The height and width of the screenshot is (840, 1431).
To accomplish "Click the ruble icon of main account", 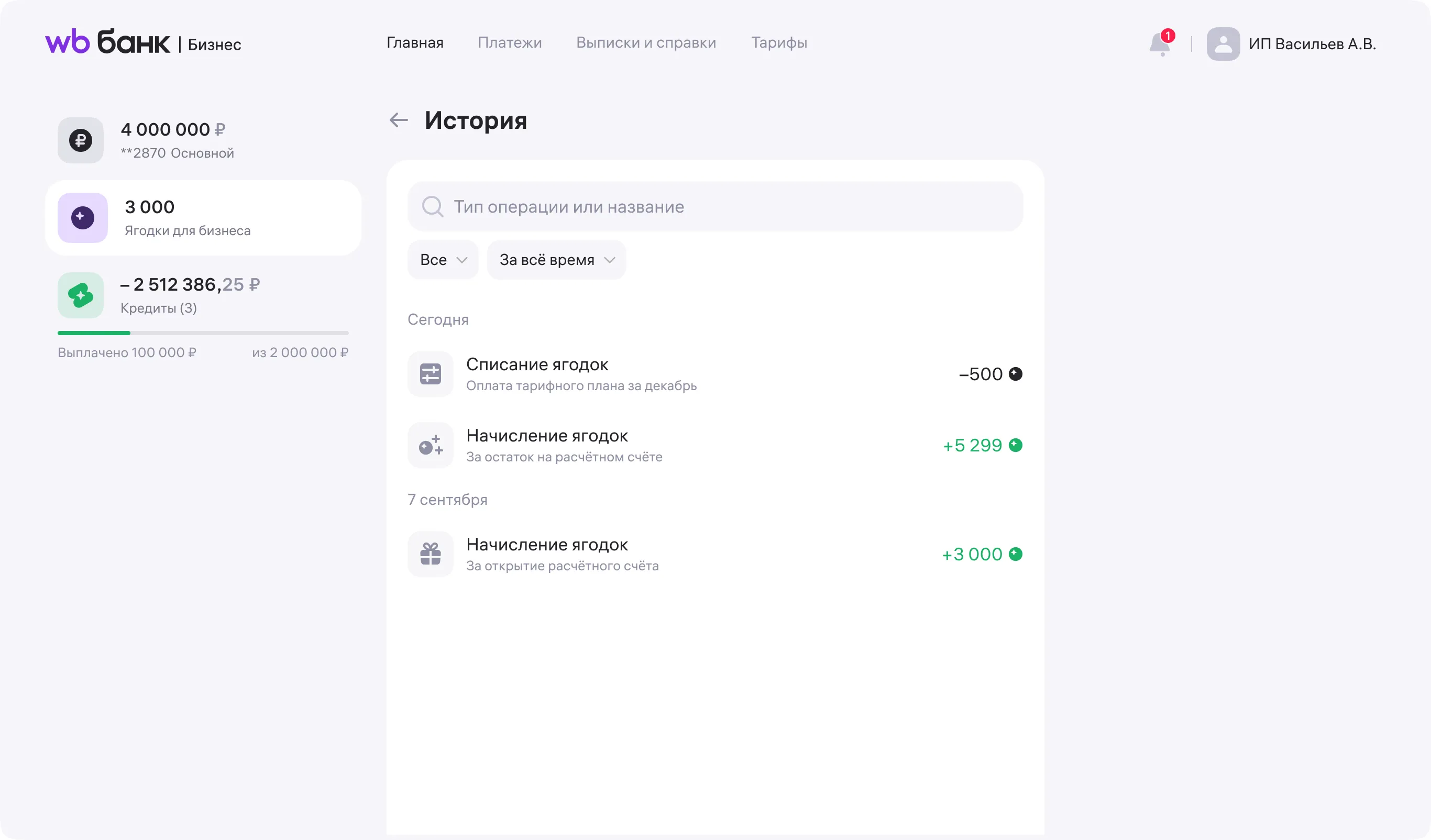I will (x=81, y=140).
